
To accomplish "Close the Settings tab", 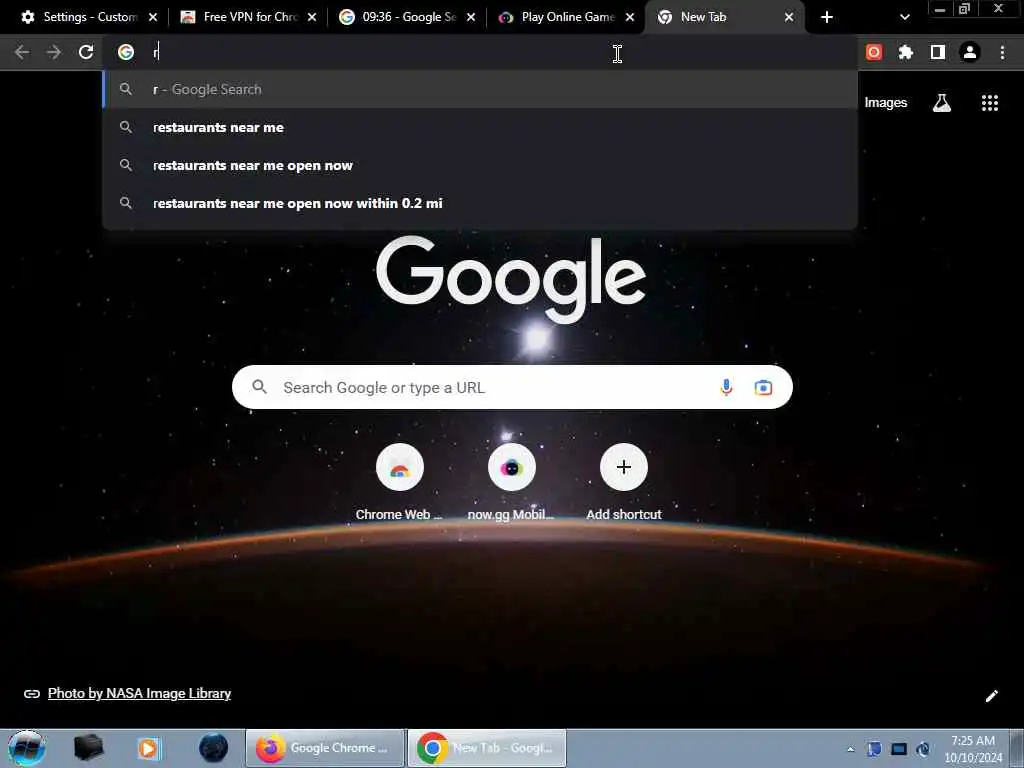I will coord(153,17).
